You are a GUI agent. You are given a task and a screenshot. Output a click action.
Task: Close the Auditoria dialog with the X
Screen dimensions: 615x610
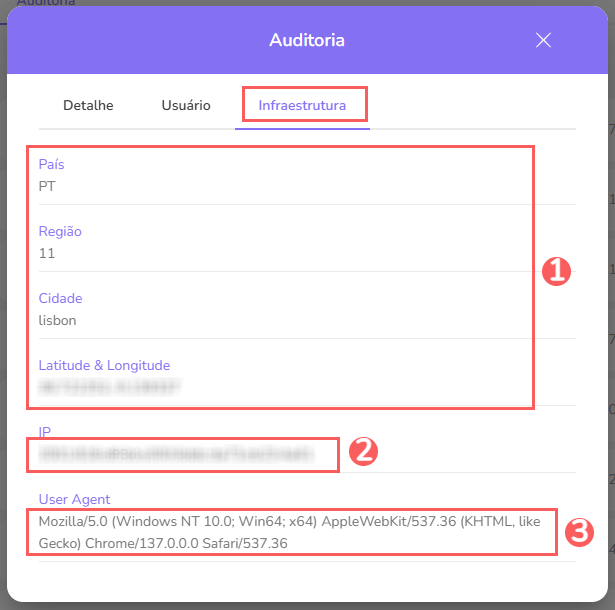point(543,40)
